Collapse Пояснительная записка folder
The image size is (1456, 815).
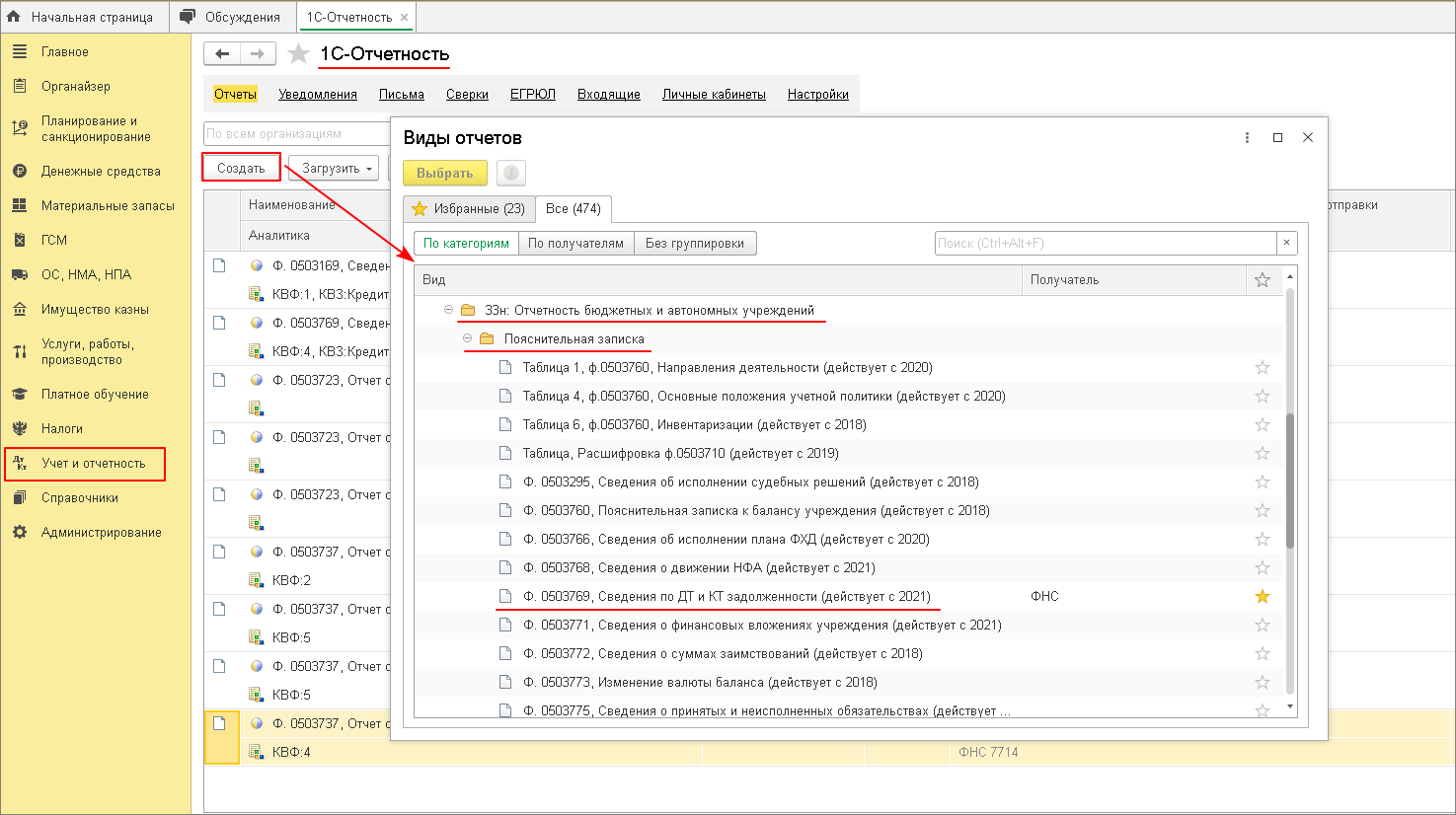coord(468,338)
